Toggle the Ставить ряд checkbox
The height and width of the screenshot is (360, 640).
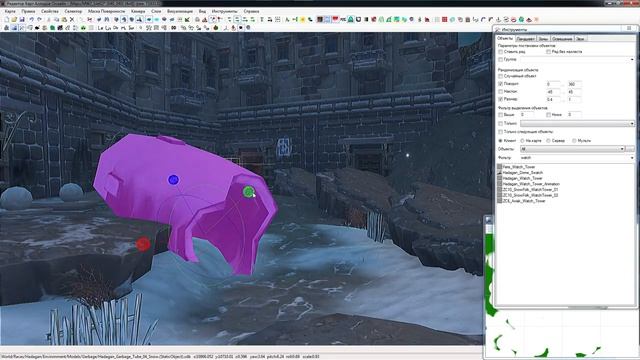(x=500, y=52)
